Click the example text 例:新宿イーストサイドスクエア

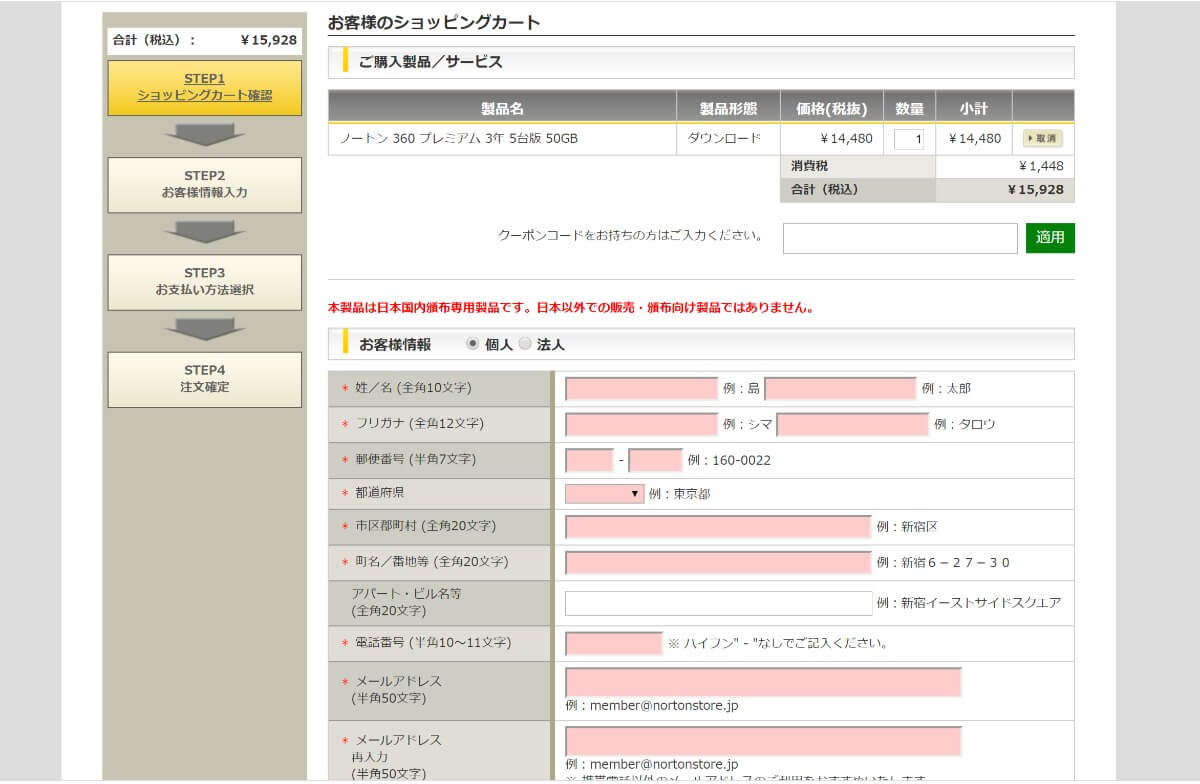968,603
